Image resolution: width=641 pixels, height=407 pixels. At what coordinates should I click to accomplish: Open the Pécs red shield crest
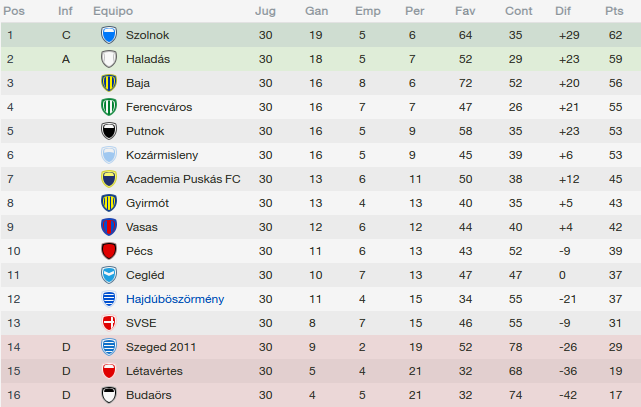point(109,251)
